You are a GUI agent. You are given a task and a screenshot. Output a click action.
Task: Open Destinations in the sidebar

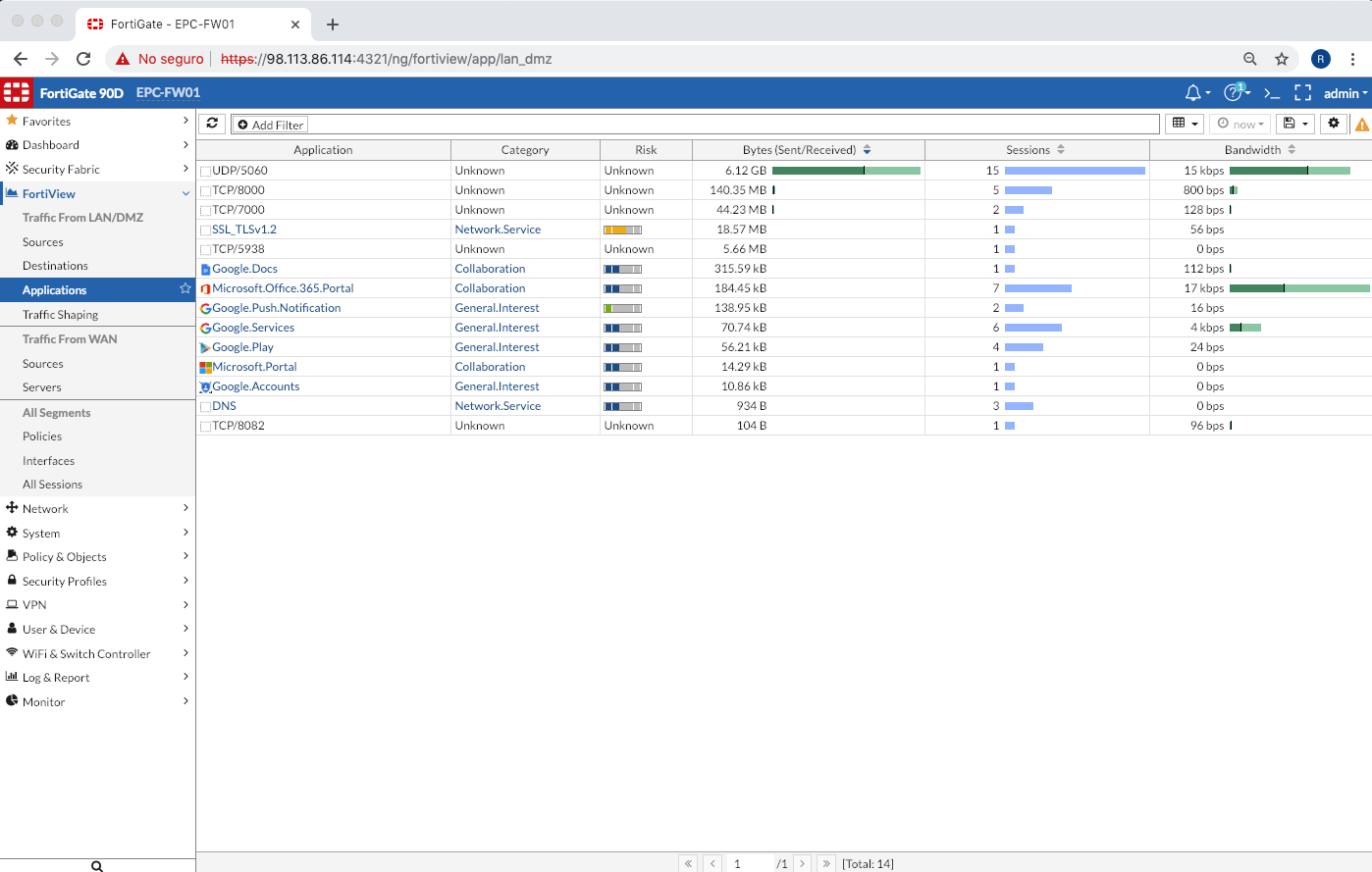(x=55, y=265)
